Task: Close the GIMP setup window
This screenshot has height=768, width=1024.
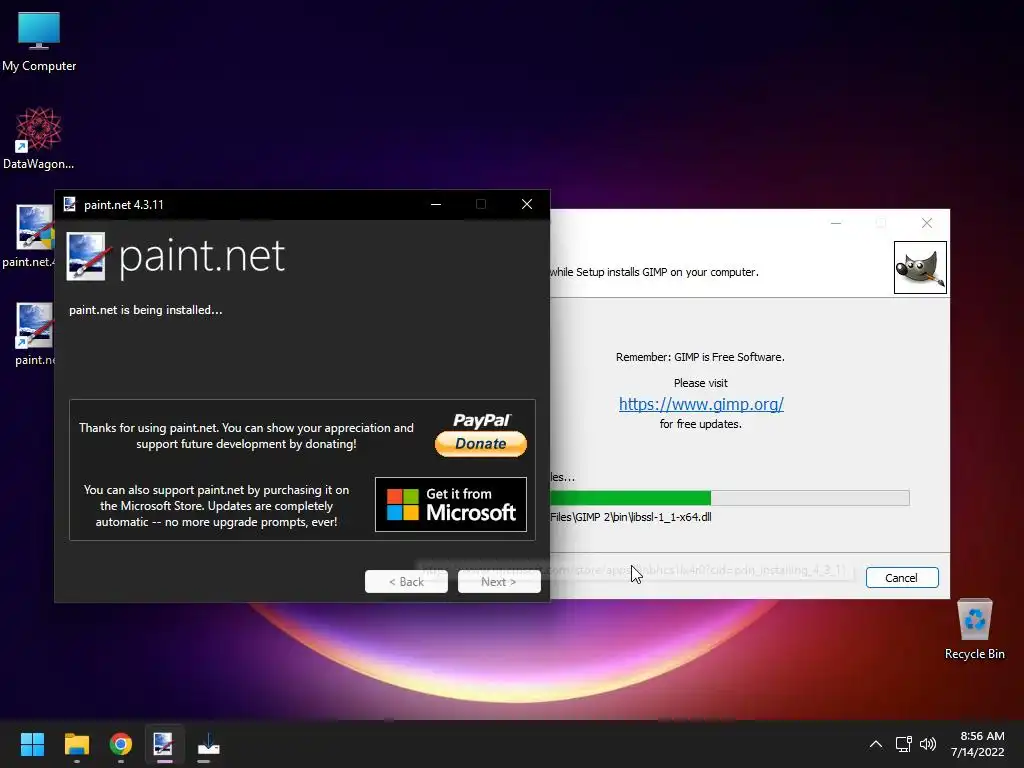Action: click(927, 223)
